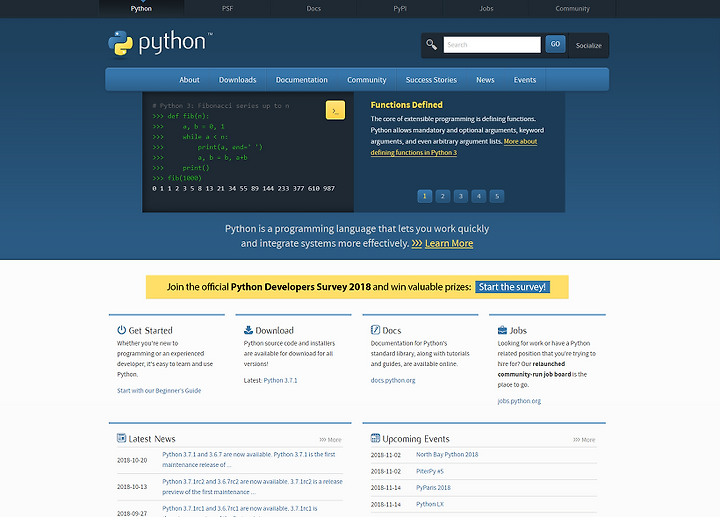Click the Functions Defined heading
Screen dimensions: 720x517
click(406, 105)
